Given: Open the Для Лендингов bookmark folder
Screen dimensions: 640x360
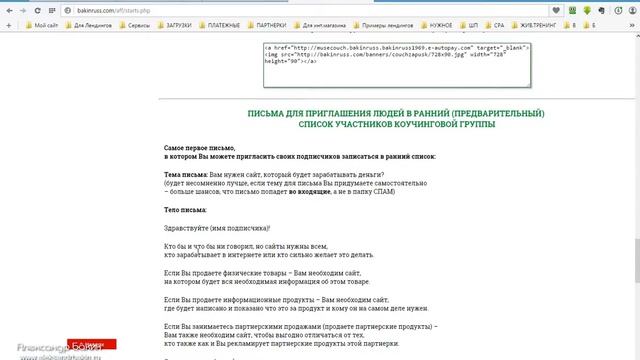Looking at the screenshot, I should pos(89,25).
